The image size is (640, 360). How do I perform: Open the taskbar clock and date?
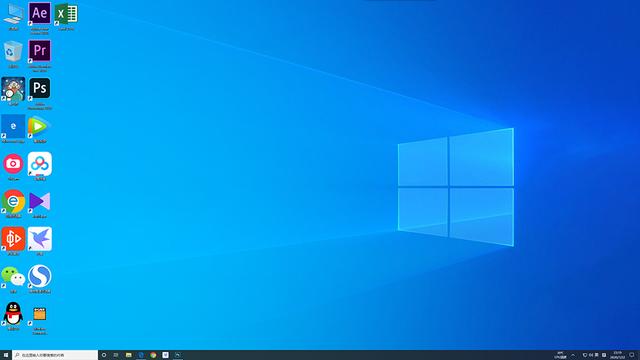click(617, 355)
